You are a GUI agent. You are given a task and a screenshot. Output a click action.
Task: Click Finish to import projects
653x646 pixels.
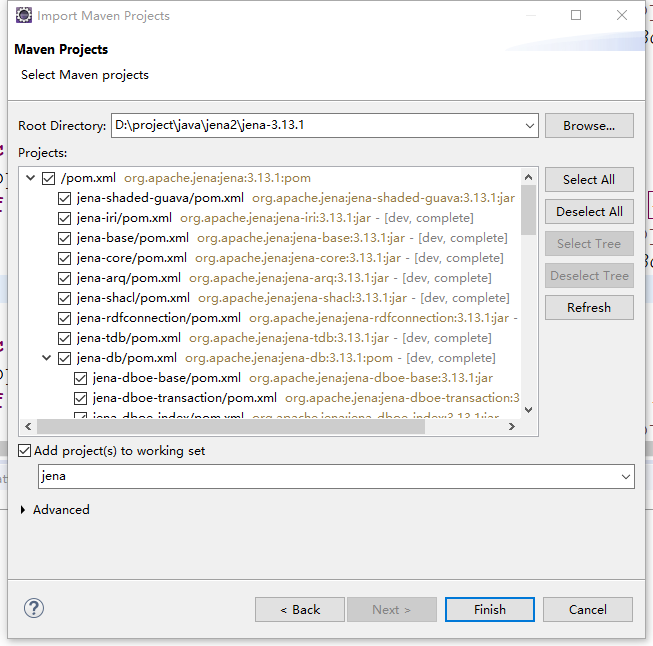point(489,609)
